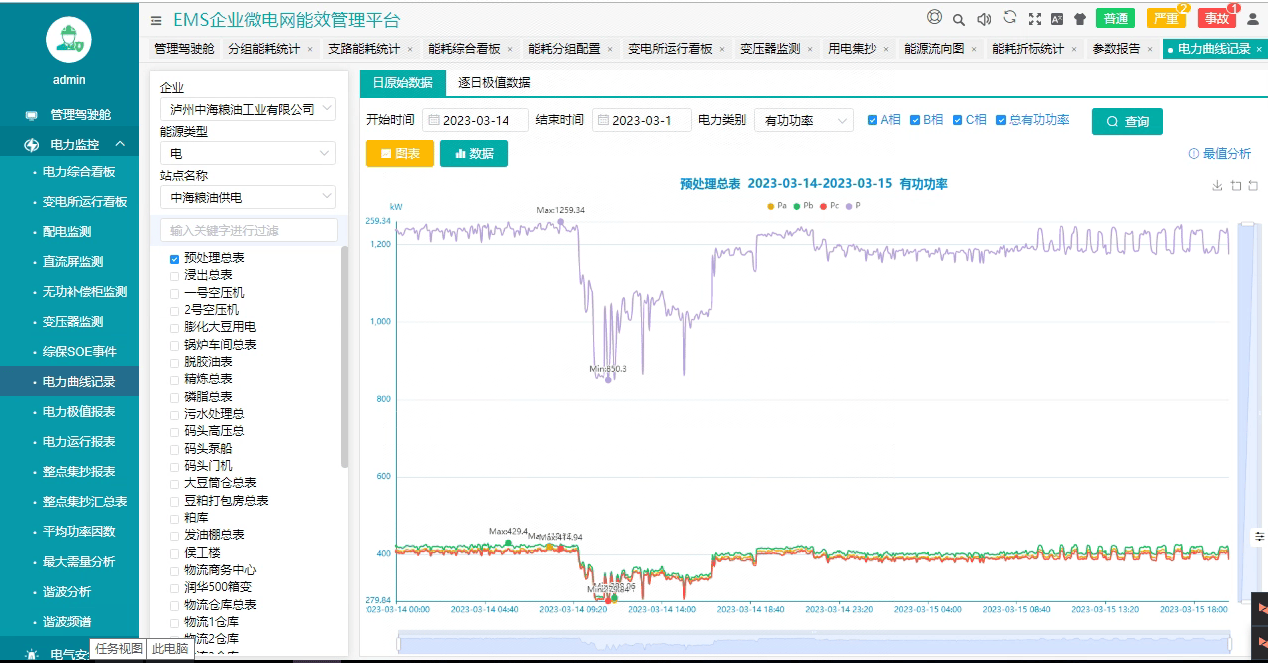Collapse the sidebar with the hamburger icon
The width and height of the screenshot is (1268, 663).
pyautogui.click(x=155, y=20)
